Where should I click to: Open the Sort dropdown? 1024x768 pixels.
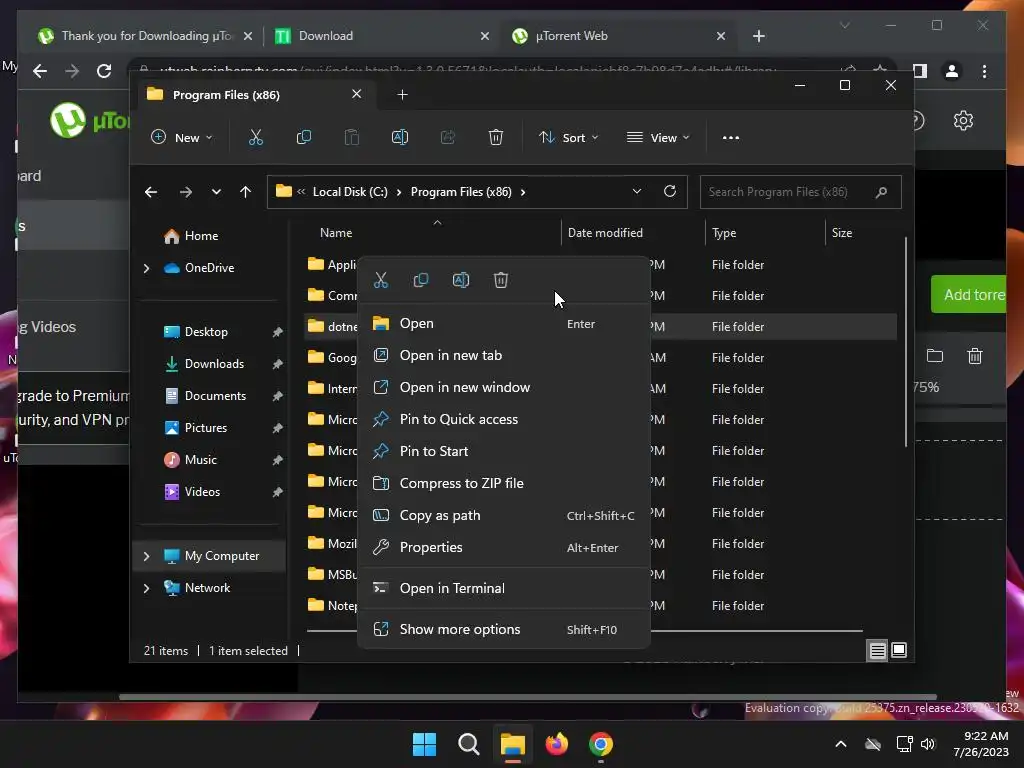coord(568,137)
